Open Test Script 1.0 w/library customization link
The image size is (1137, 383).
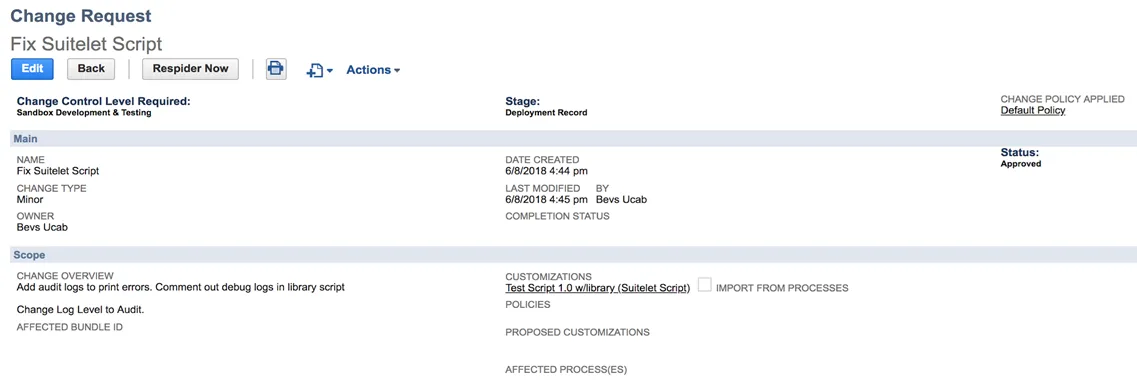[x=598, y=288]
